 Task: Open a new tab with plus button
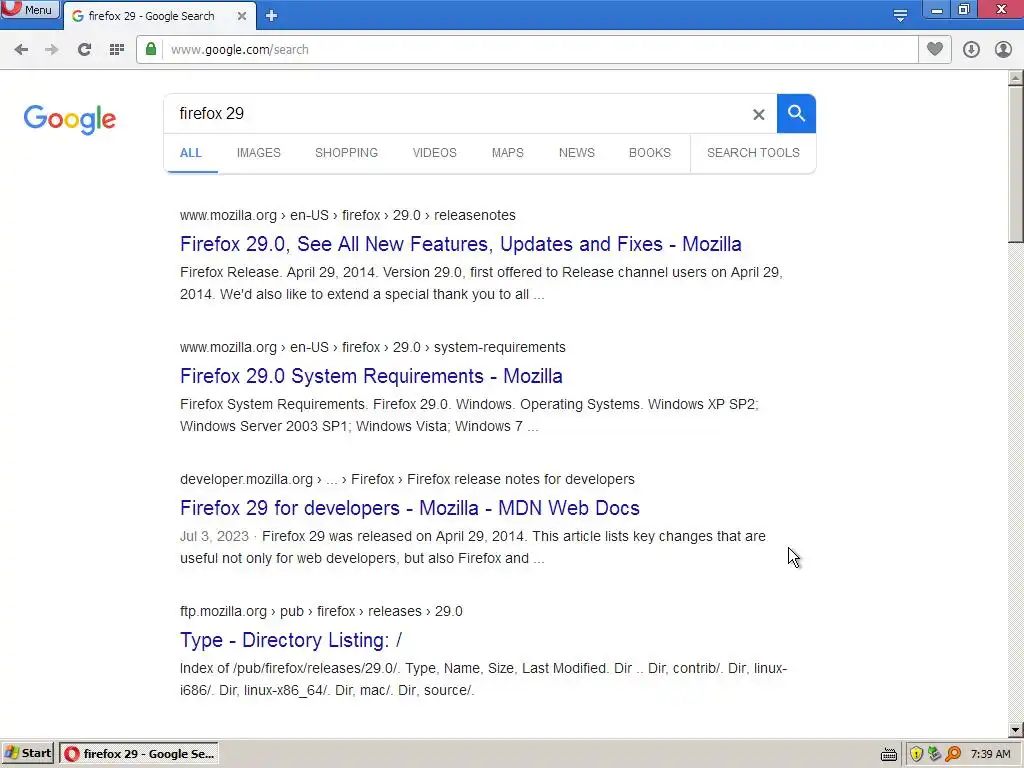coord(272,16)
